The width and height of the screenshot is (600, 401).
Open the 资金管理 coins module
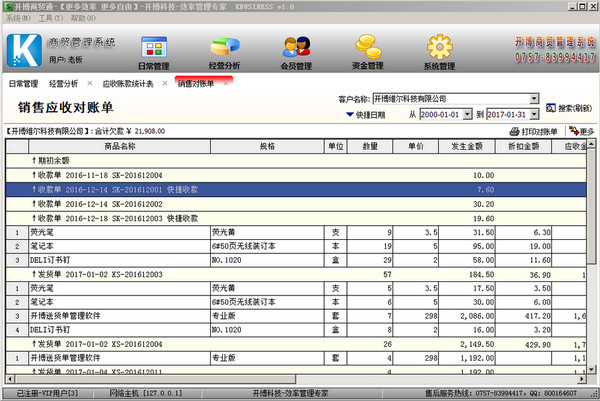point(368,52)
